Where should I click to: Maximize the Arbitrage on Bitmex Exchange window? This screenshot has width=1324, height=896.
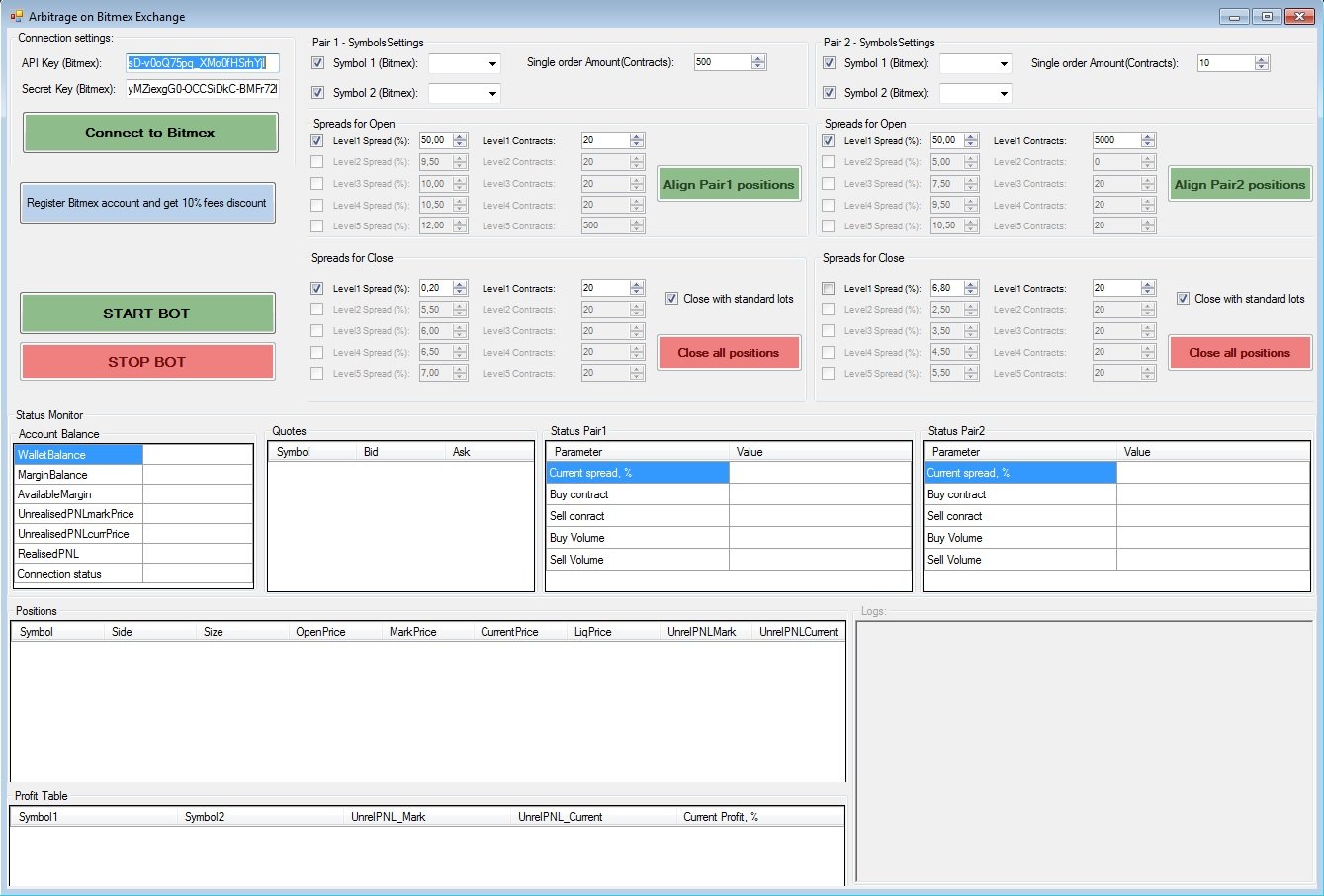[x=1267, y=16]
